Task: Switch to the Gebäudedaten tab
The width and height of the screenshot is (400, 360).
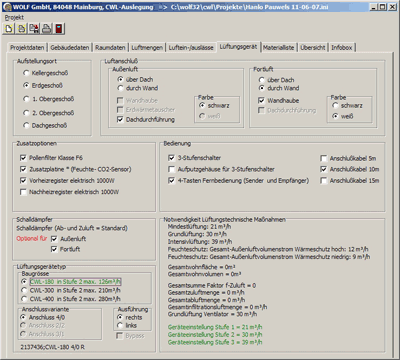Action: pyautogui.click(x=70, y=48)
